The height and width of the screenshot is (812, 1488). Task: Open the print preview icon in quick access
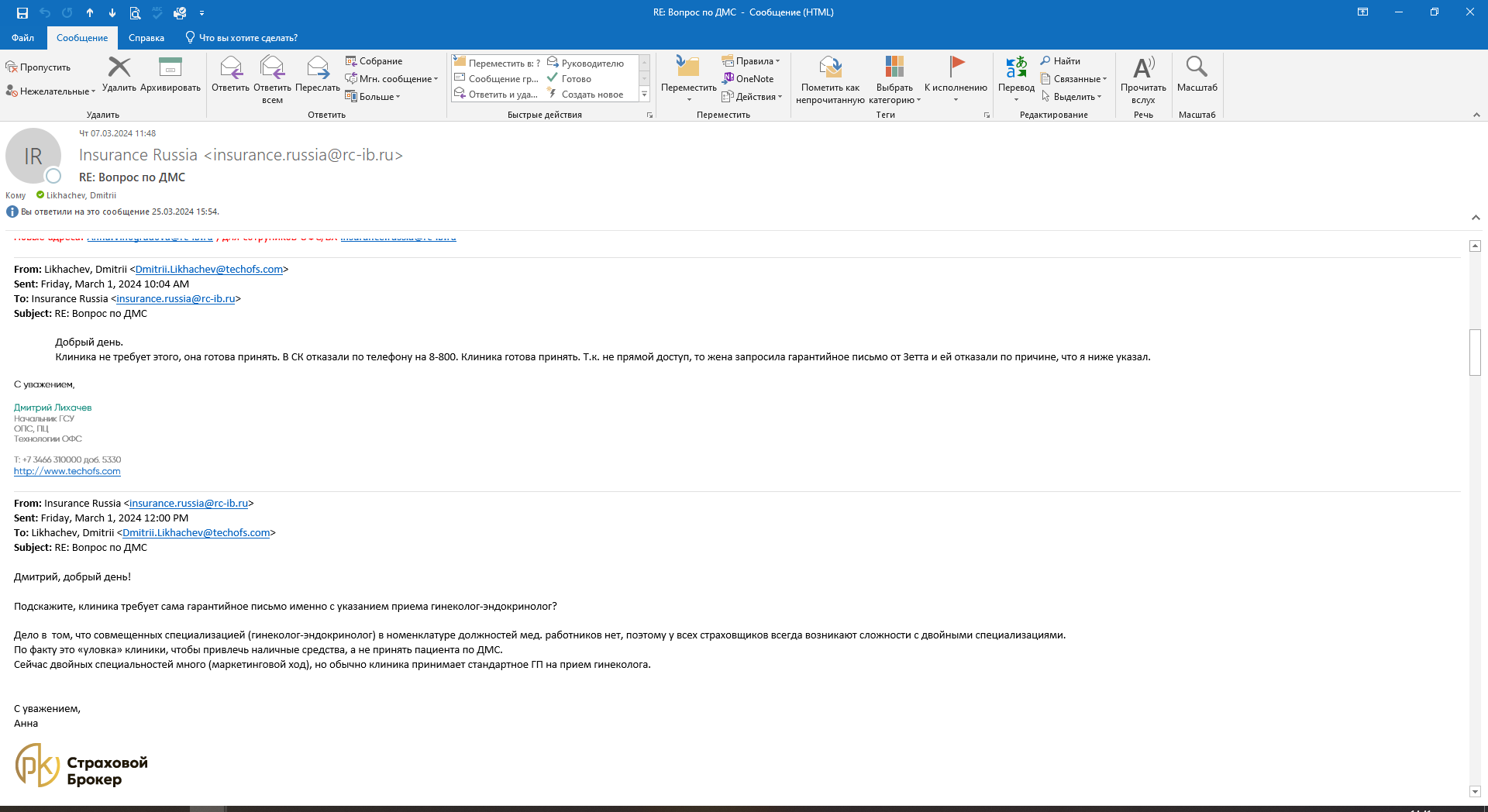[x=135, y=12]
